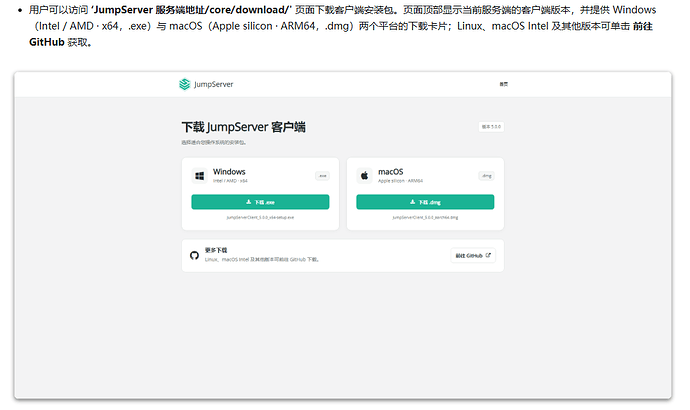Open the 前往 GitHub button

(x=473, y=256)
